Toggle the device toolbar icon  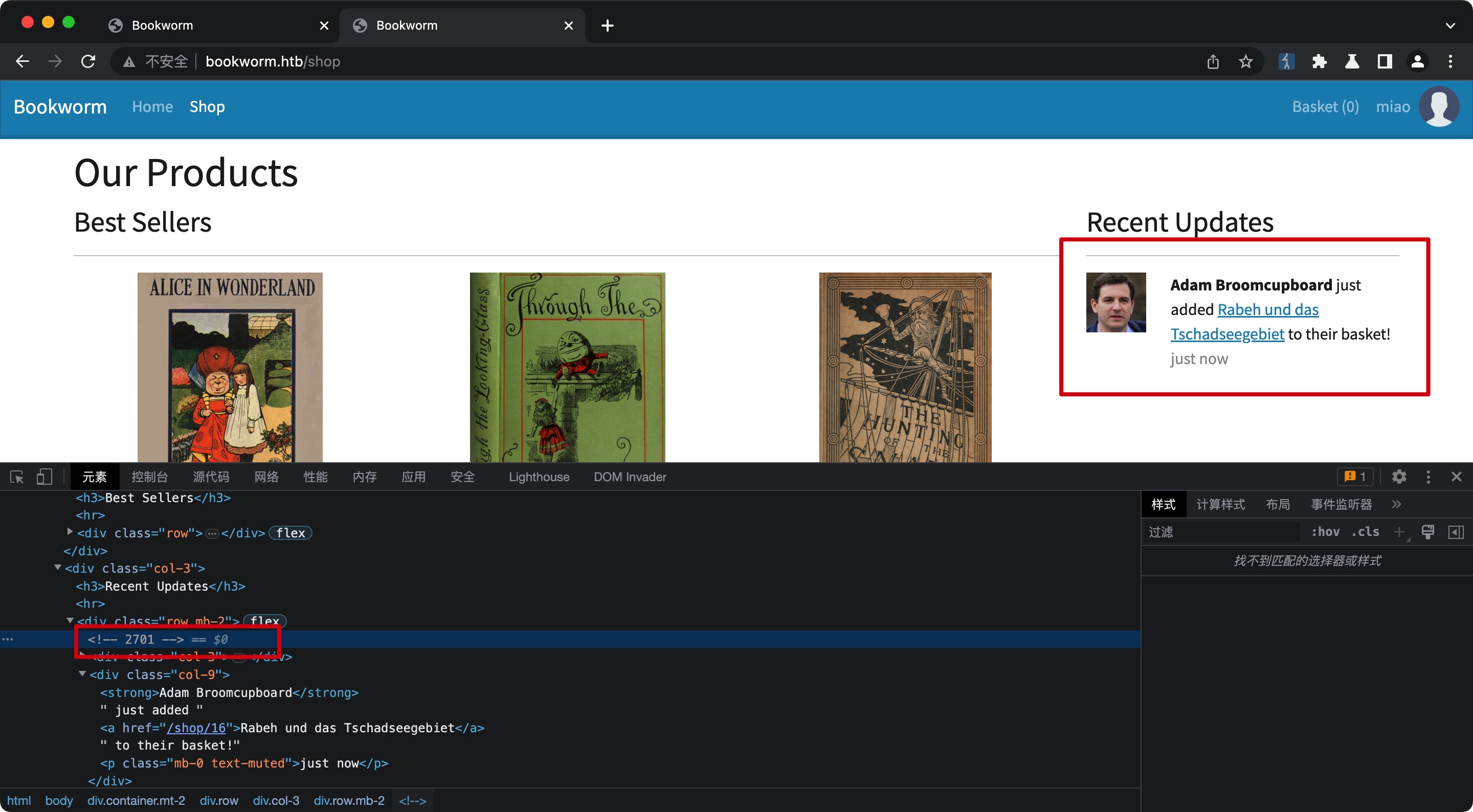tap(44, 477)
